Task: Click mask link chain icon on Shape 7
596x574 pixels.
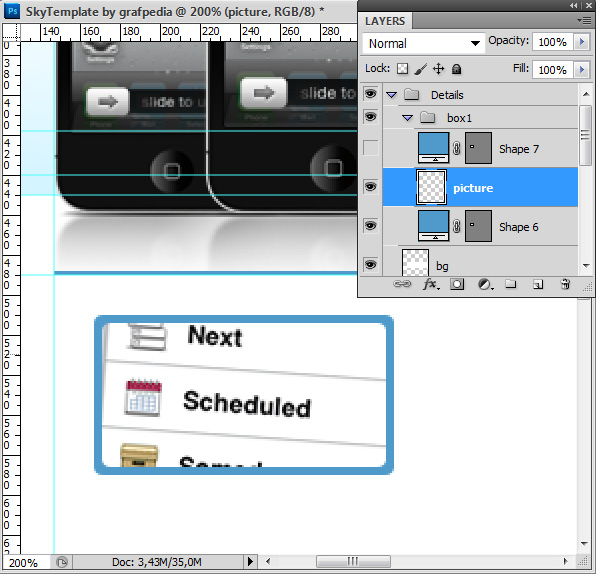Action: 457,148
